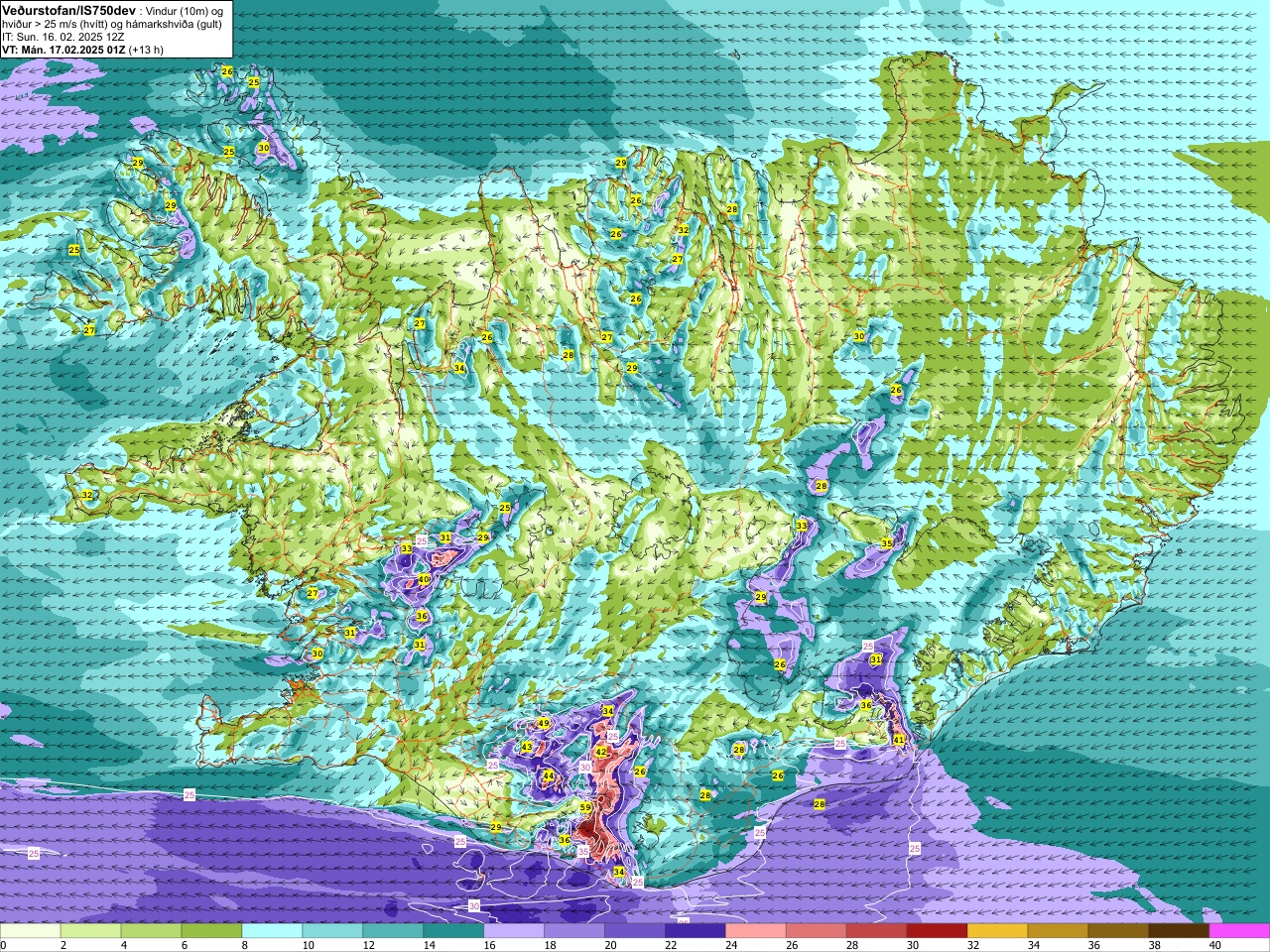1270x952 pixels.
Task: Select the brown 36–38 m/s legend swatch
Action: pyautogui.click(x=1119, y=931)
